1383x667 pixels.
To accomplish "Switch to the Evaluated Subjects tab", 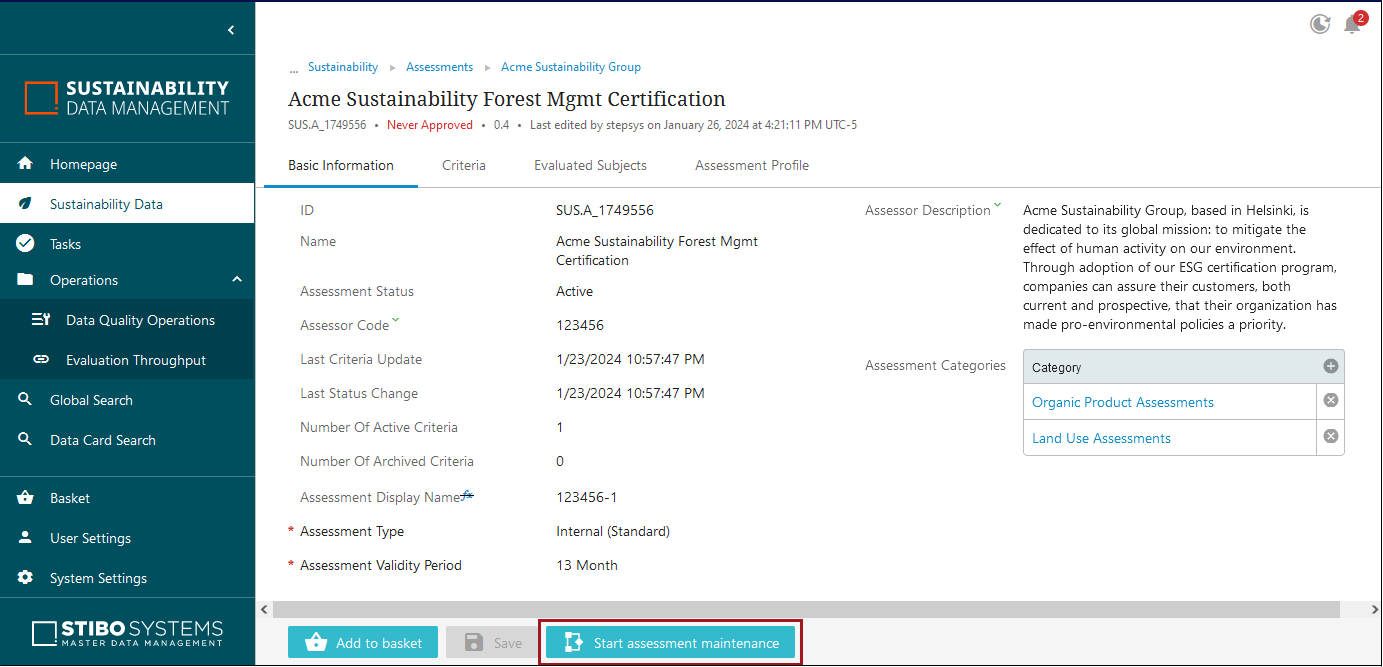I will (x=590, y=165).
